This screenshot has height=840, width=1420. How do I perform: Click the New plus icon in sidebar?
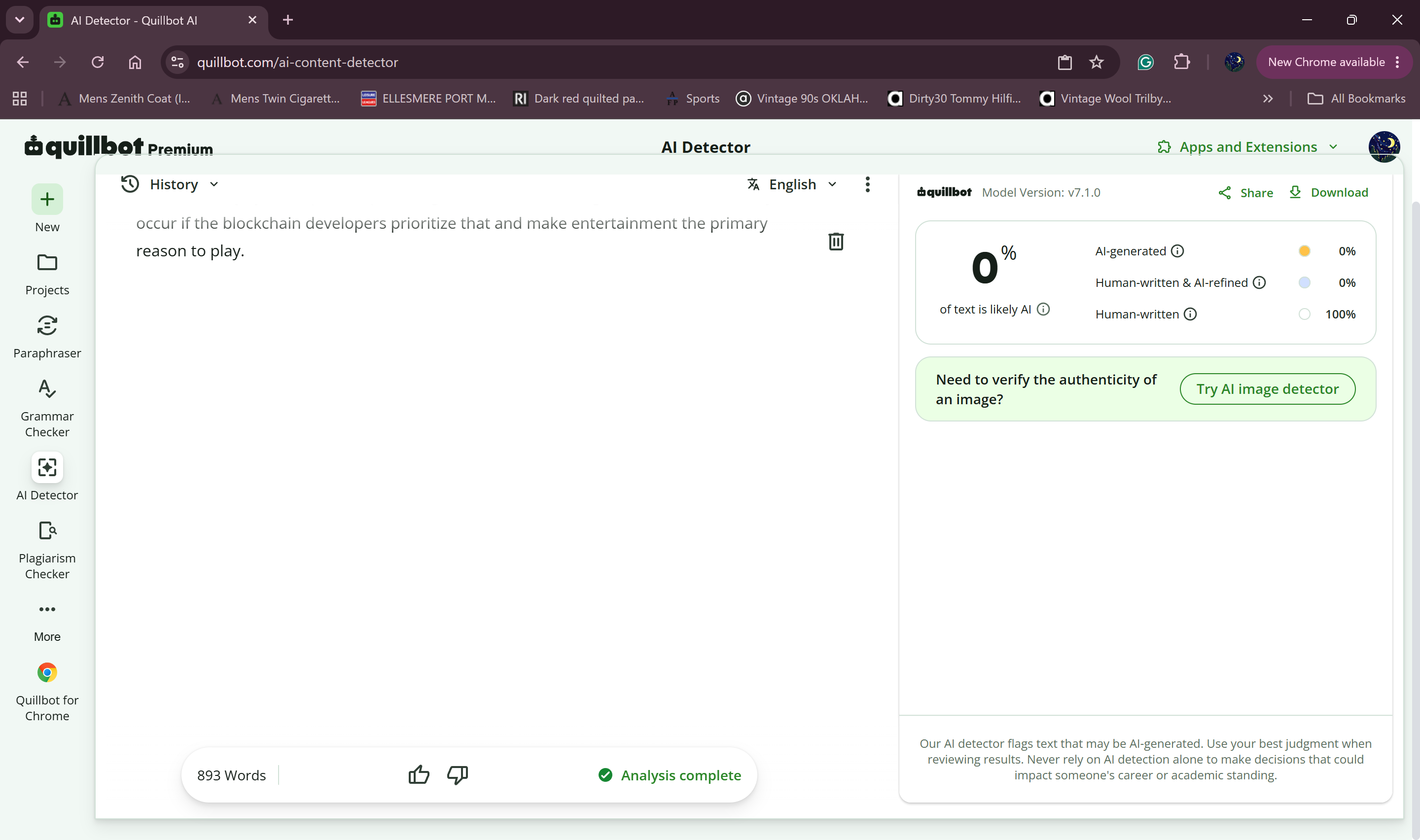[x=47, y=199]
